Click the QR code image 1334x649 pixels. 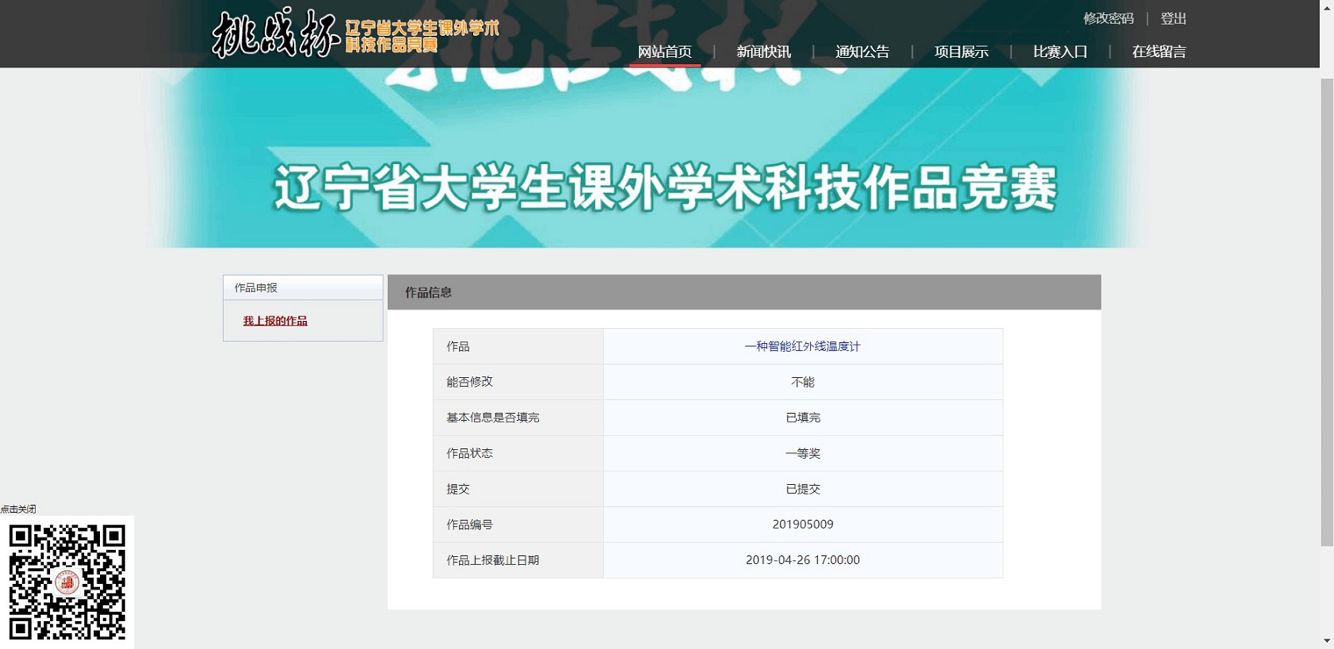tap(67, 582)
